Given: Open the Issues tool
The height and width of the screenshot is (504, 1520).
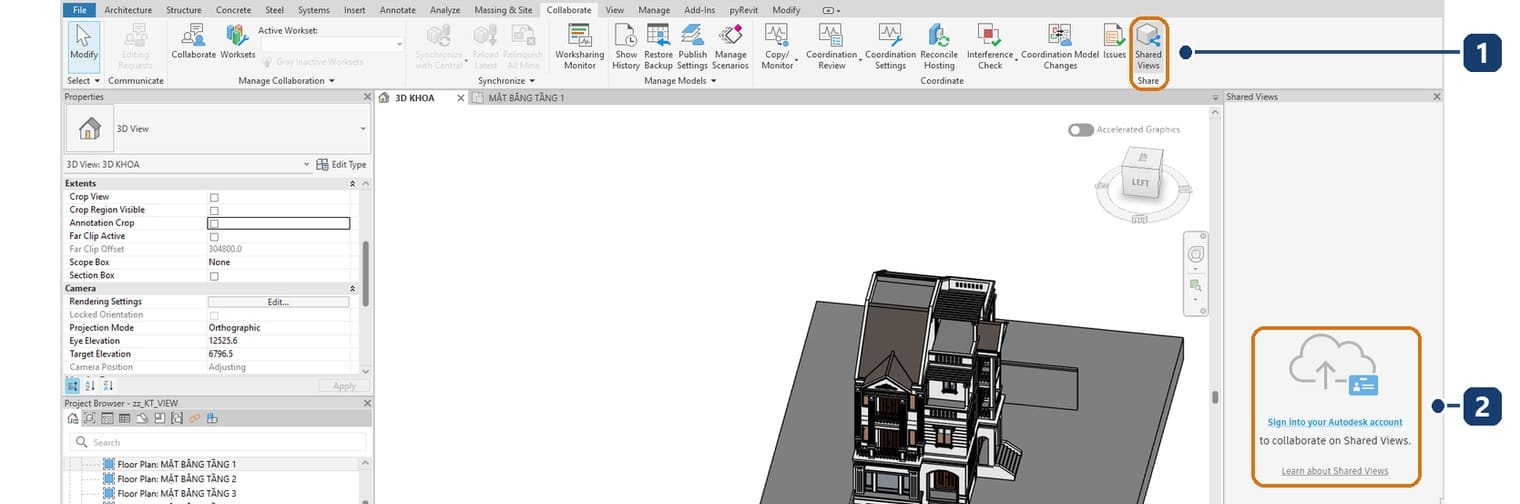Looking at the screenshot, I should (1114, 42).
